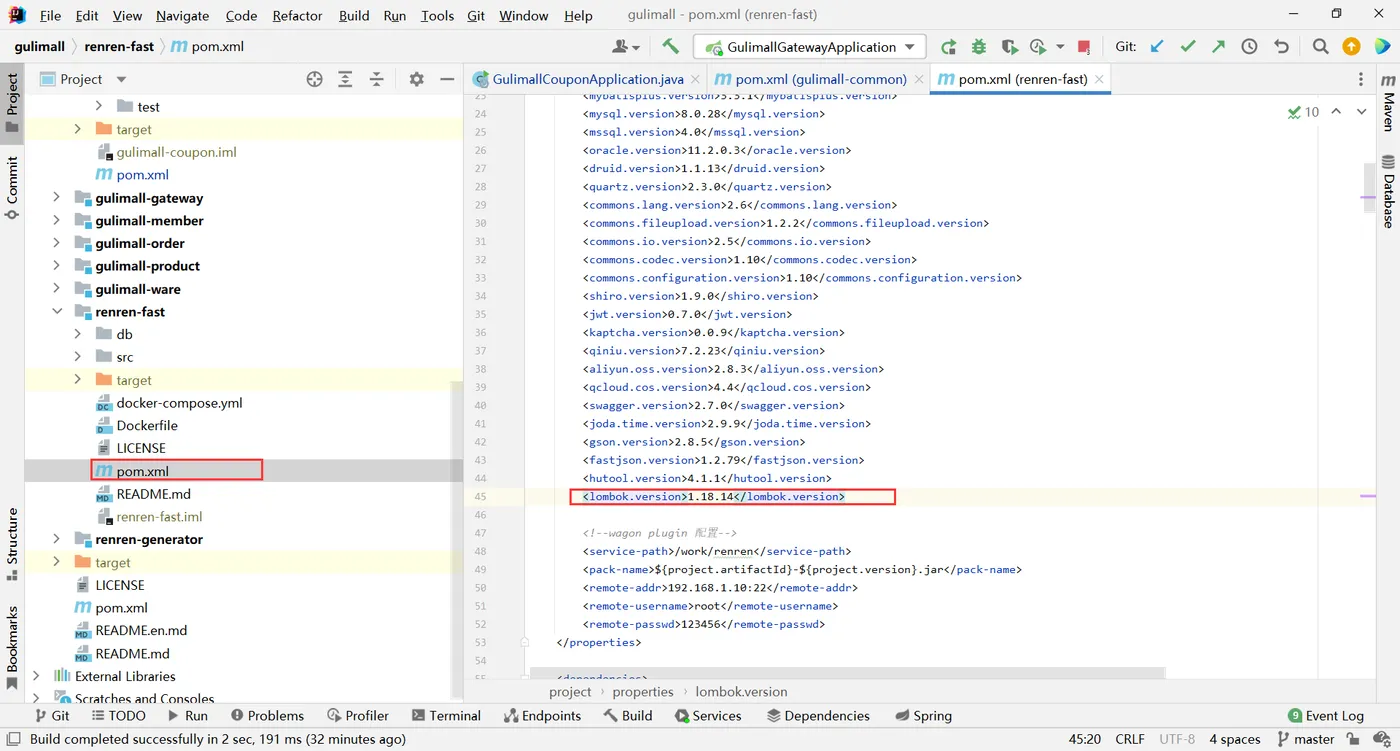Collapse all in Project tool window
1400x751 pixels.
377,79
